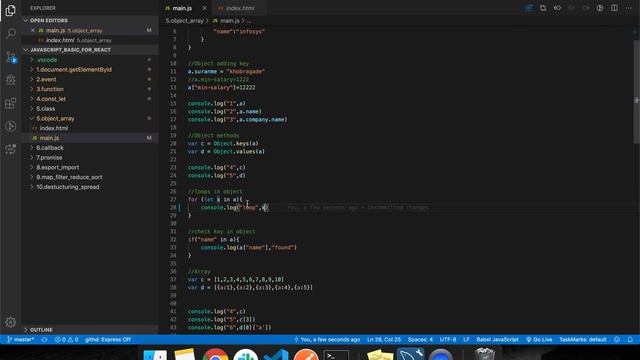Launch Google Chrome from the dock
This screenshot has height=360, width=640.
click(x=215, y=355)
